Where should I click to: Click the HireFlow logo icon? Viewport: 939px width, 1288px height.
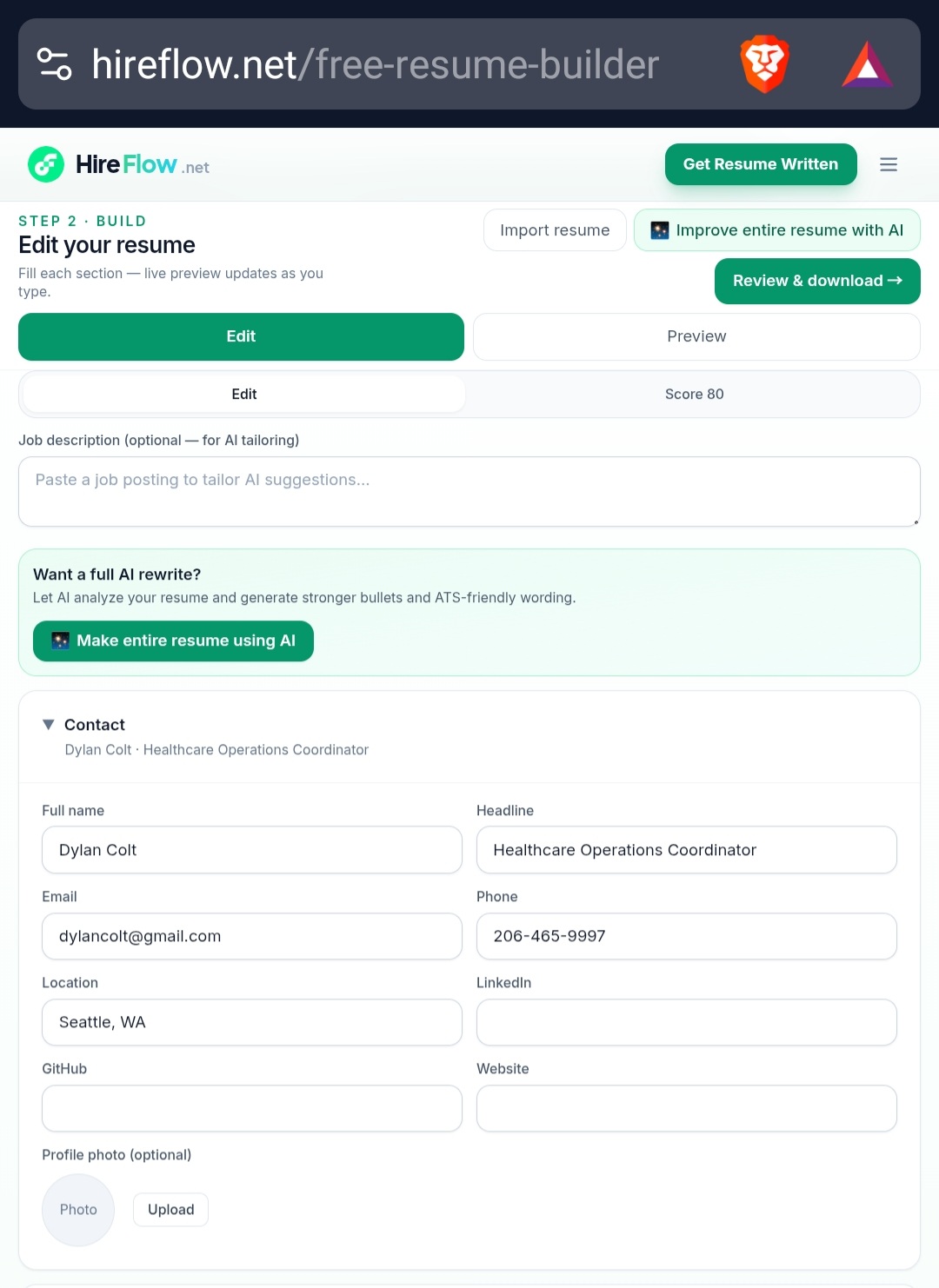pos(46,164)
